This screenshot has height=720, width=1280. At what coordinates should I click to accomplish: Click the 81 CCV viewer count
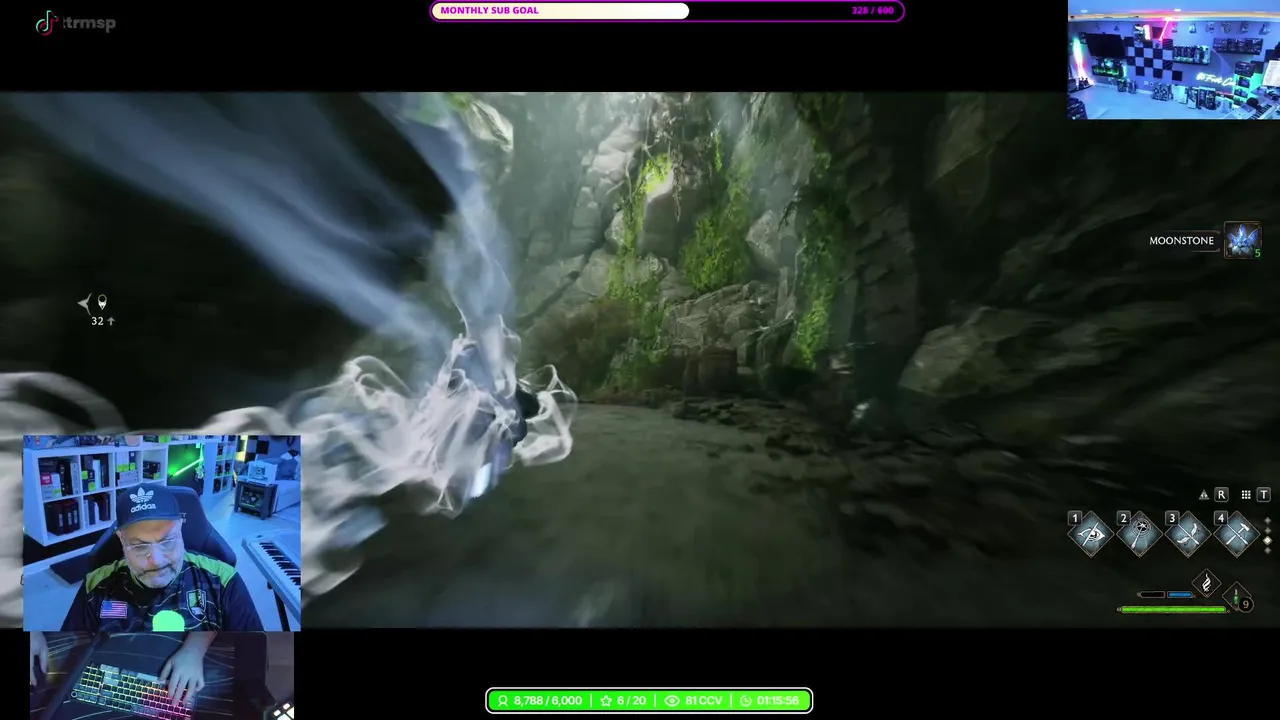point(704,701)
